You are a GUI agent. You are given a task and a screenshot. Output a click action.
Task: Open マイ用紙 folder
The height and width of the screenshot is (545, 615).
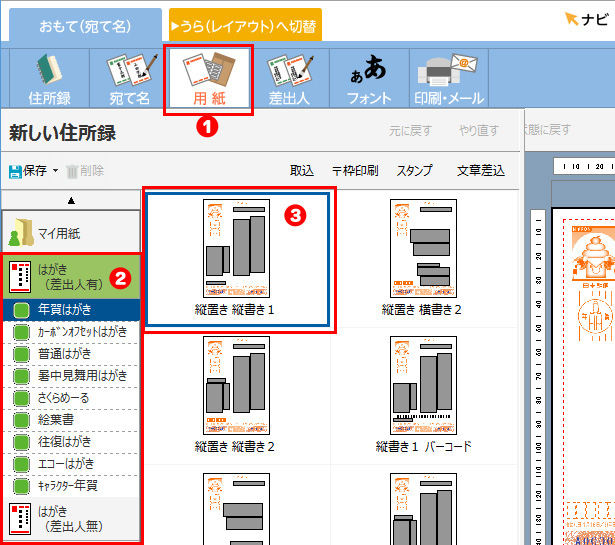click(x=71, y=233)
